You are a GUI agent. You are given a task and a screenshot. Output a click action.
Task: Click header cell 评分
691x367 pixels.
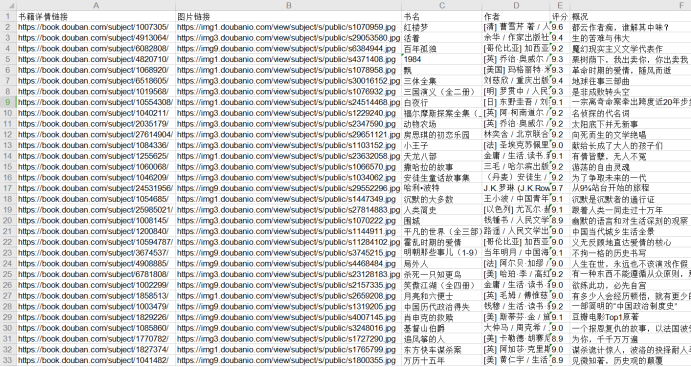click(560, 17)
